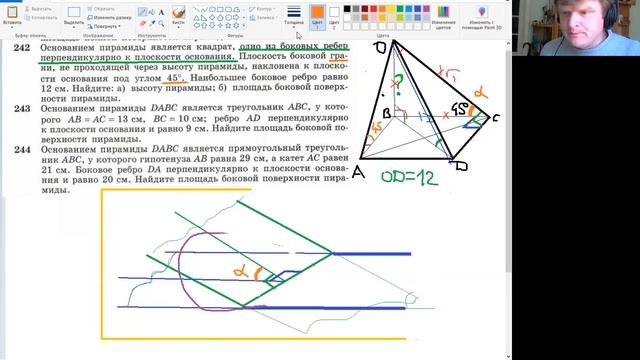640x360 pixels.
Task: Click the Brushes tool icon
Action: (x=179, y=12)
